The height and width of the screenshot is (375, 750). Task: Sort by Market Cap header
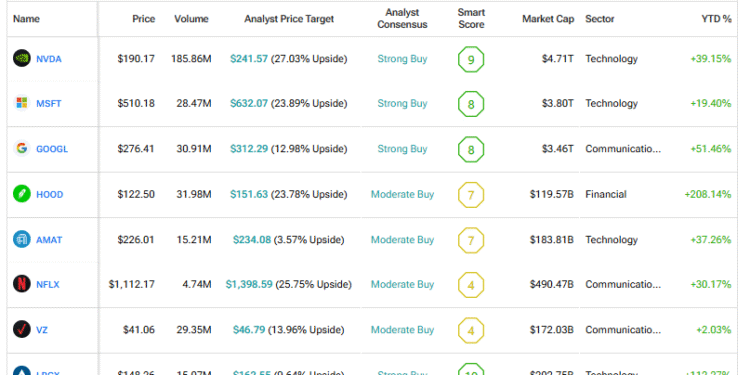pyautogui.click(x=548, y=19)
